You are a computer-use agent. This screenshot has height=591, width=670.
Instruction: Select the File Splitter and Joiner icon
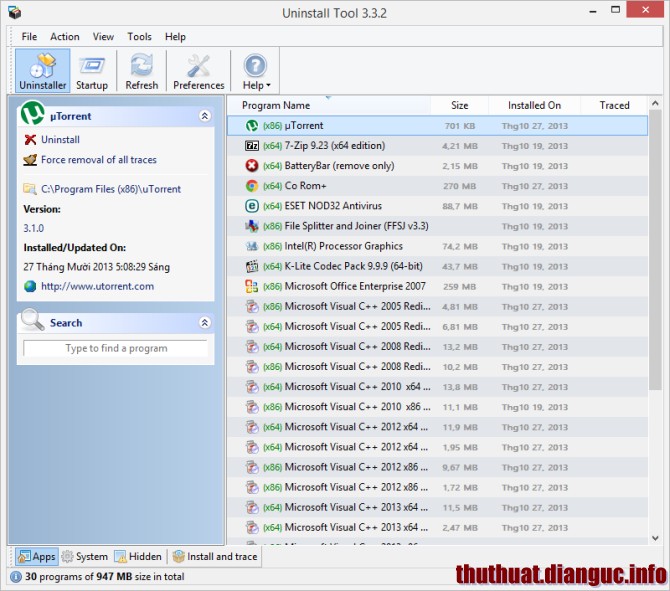pyautogui.click(x=252, y=226)
